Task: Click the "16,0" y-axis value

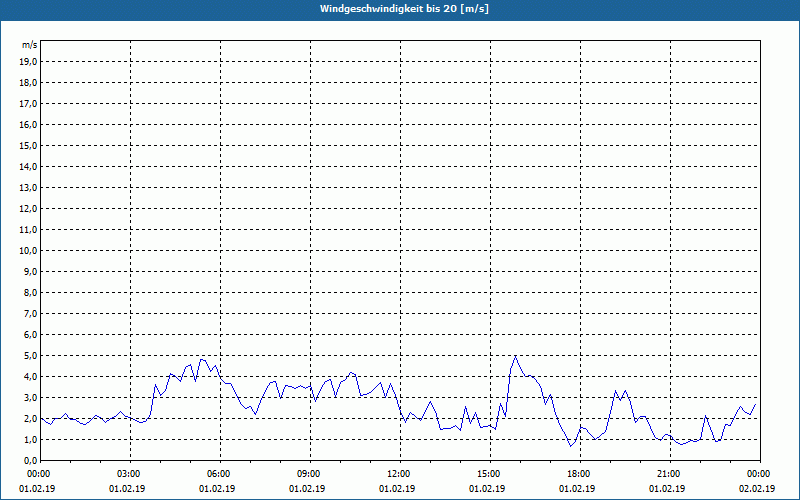Action: (x=28, y=124)
